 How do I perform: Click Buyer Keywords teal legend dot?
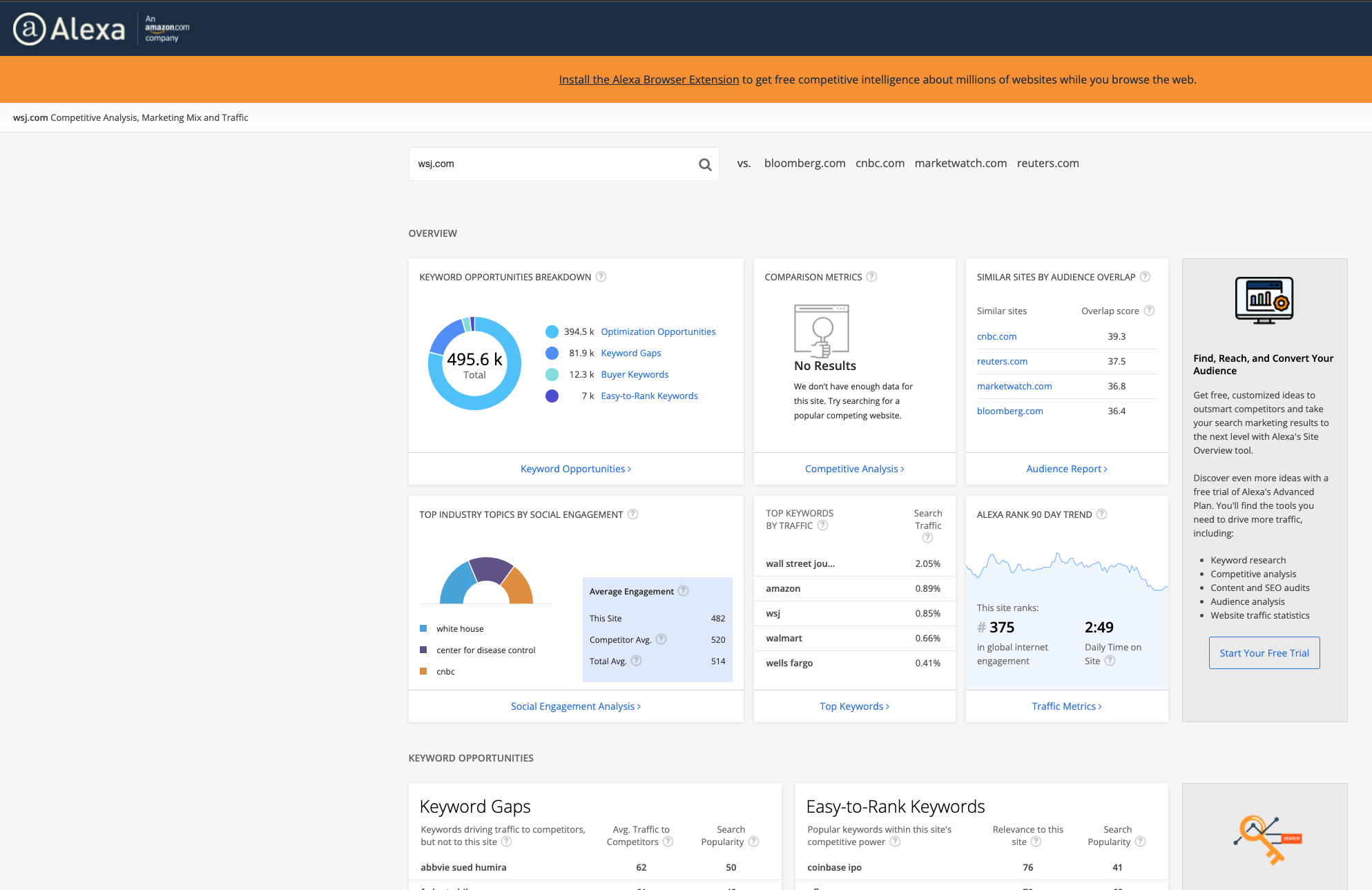click(552, 375)
